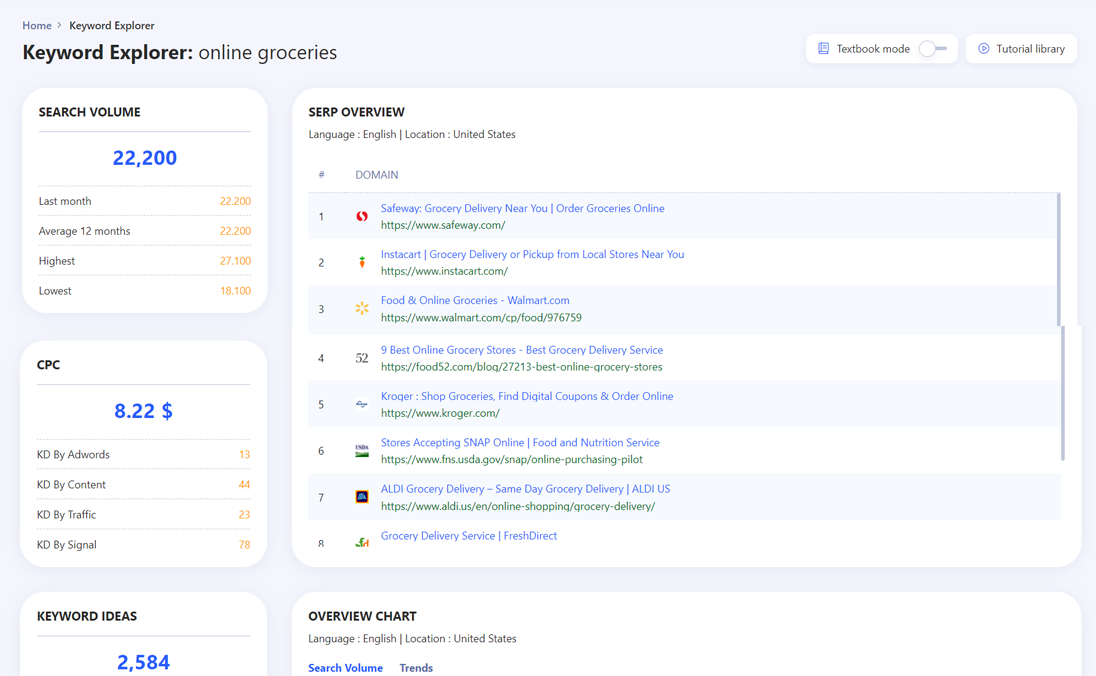This screenshot has width=1096, height=676.
Task: Click the Walmart spark favicon
Action: [361, 308]
